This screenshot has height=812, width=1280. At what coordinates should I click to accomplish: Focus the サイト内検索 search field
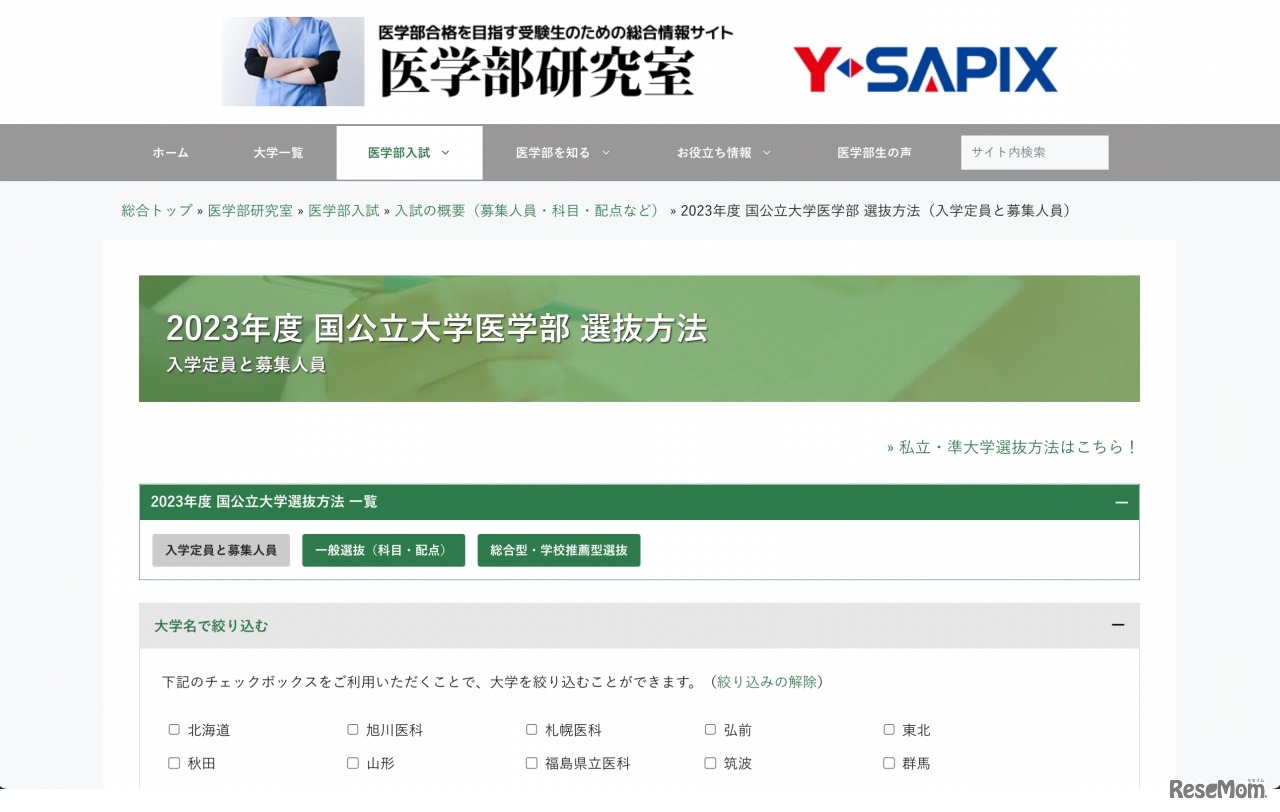tap(1035, 153)
